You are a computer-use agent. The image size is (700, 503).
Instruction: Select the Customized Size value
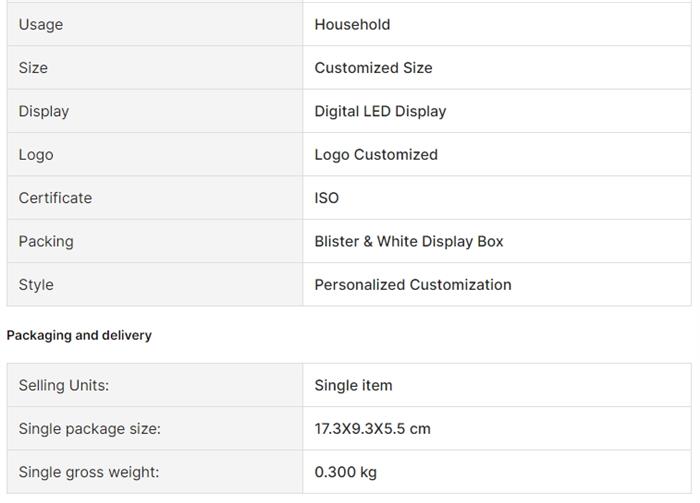tap(373, 68)
